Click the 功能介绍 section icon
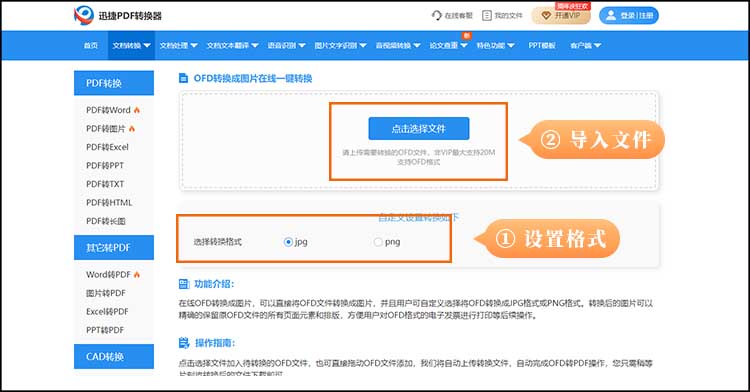750x392 pixels. [x=184, y=284]
